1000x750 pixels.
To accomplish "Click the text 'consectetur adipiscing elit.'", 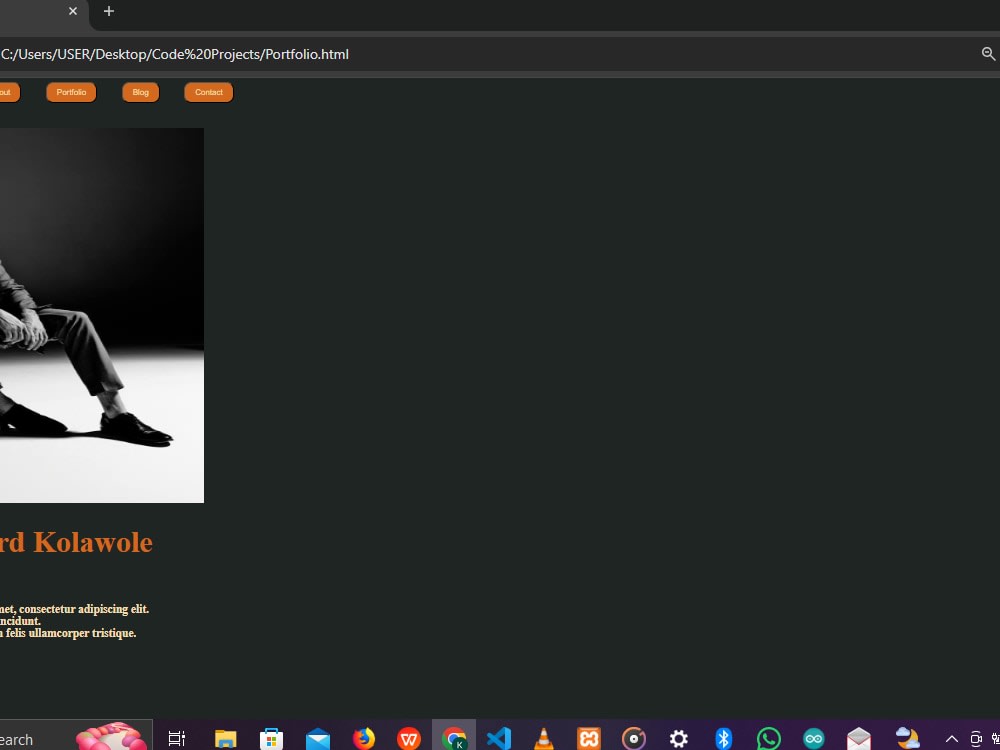I will click(x=84, y=609).
